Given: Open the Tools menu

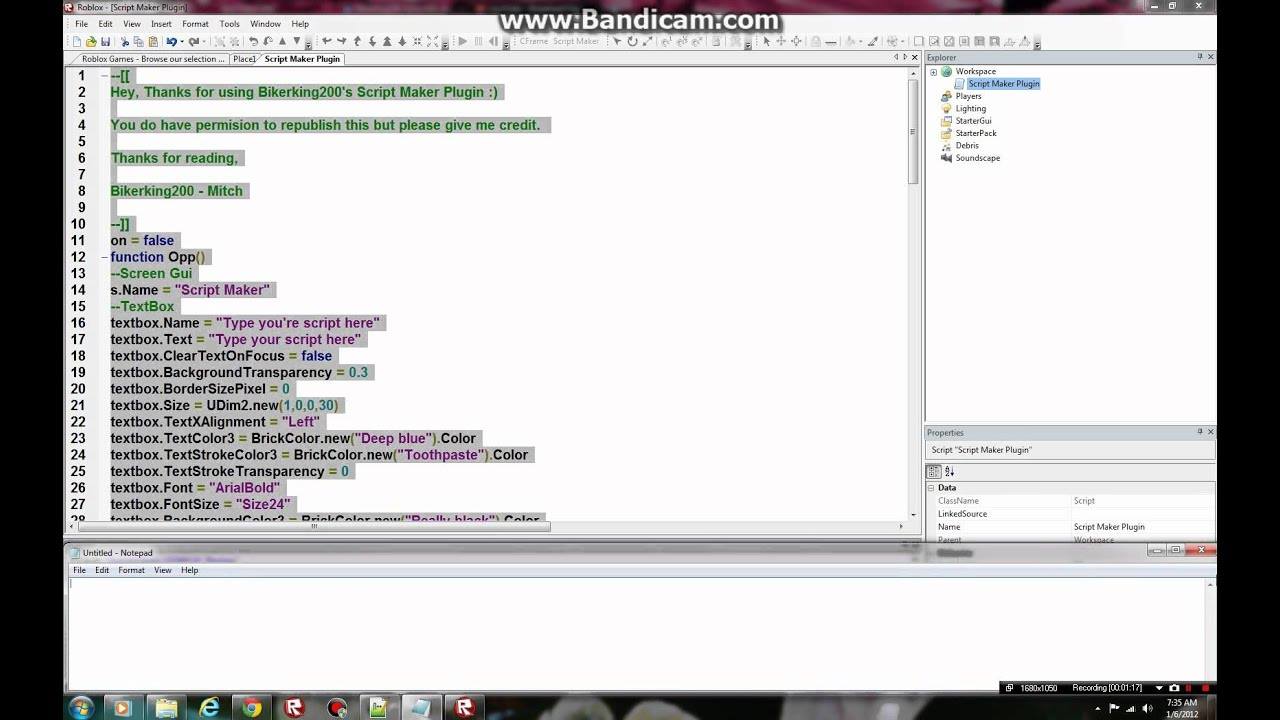Looking at the screenshot, I should (230, 24).
